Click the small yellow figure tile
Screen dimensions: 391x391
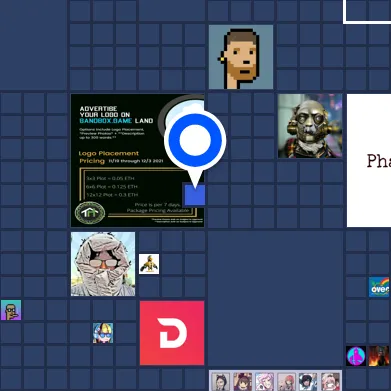(149, 264)
